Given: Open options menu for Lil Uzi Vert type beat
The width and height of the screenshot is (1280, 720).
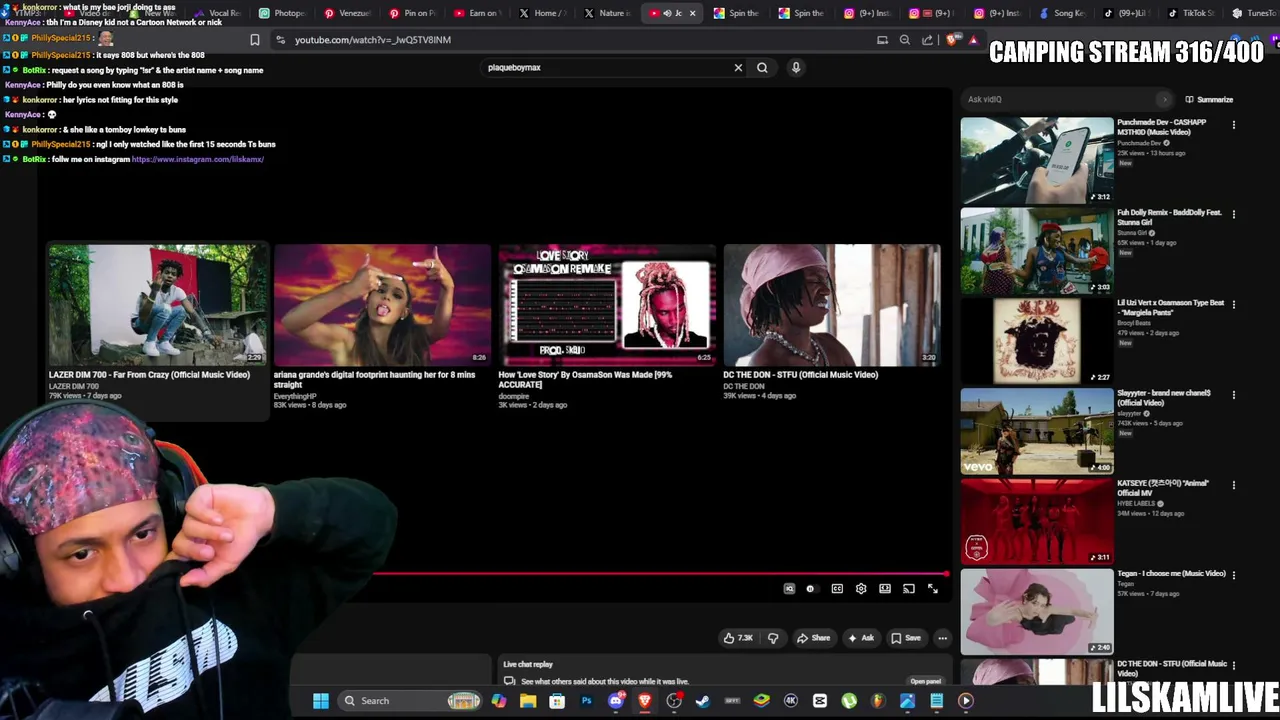Looking at the screenshot, I should pos(1234,304).
